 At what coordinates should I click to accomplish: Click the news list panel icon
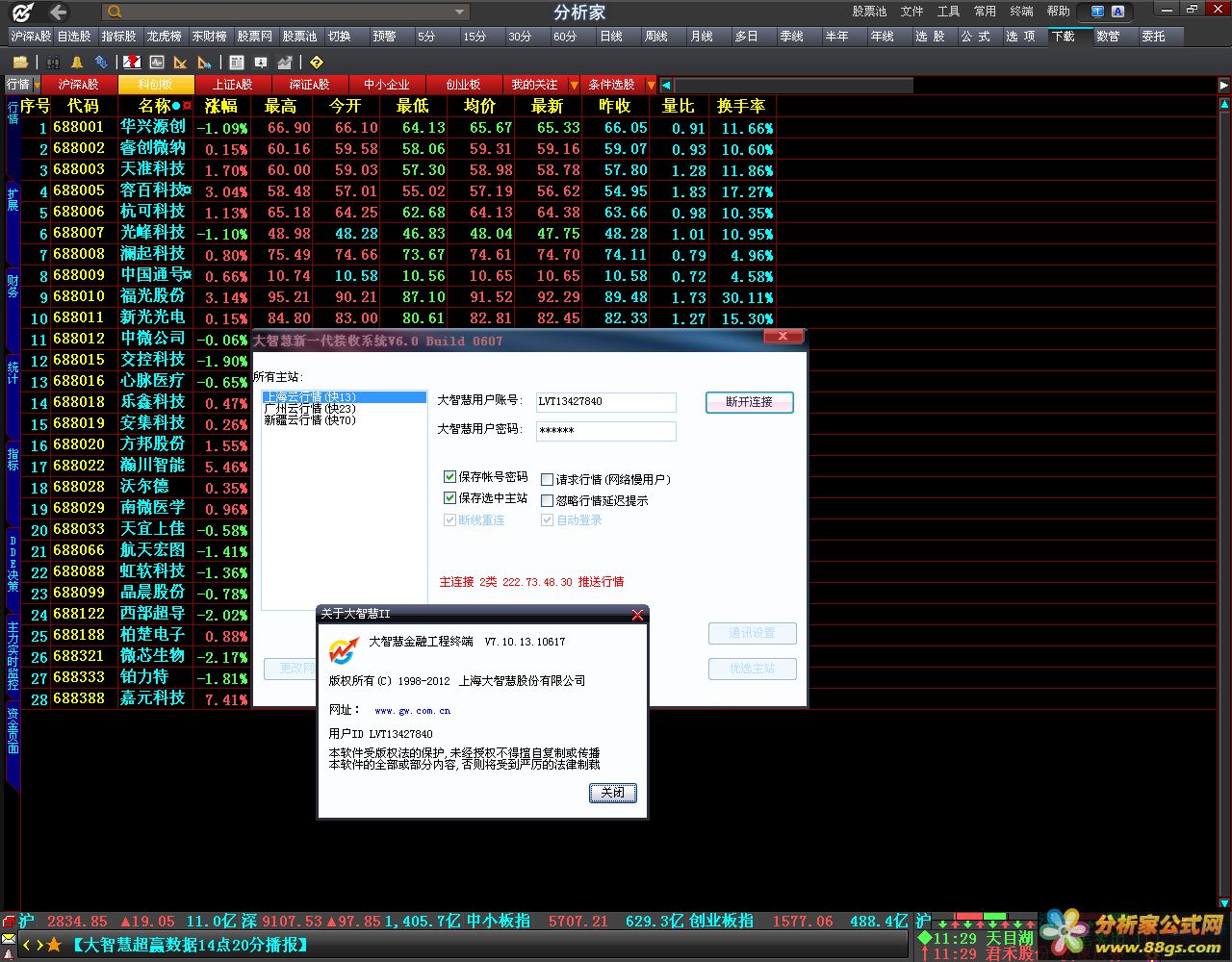click(237, 62)
